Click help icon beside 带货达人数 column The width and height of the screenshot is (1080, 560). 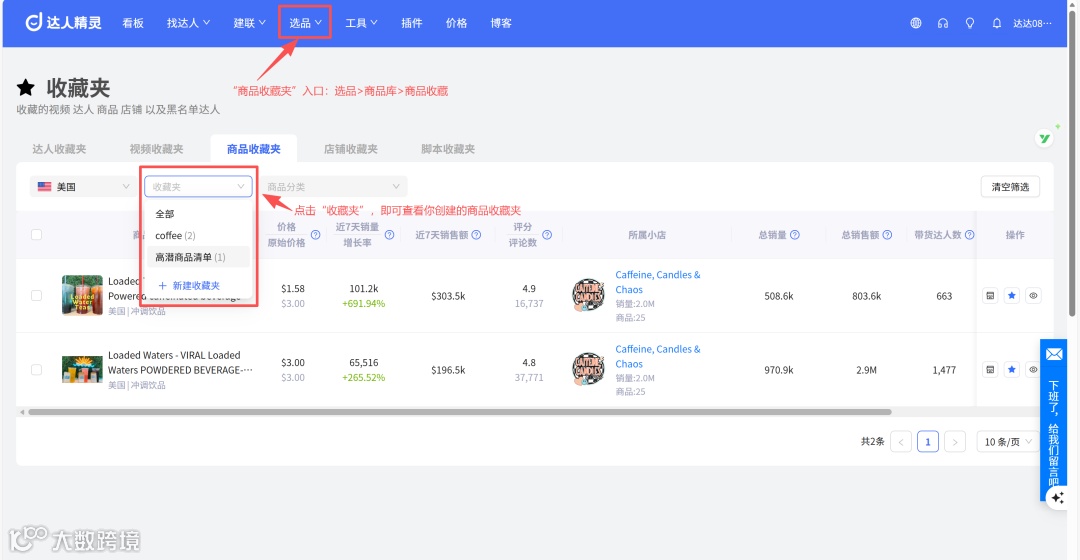tap(969, 235)
